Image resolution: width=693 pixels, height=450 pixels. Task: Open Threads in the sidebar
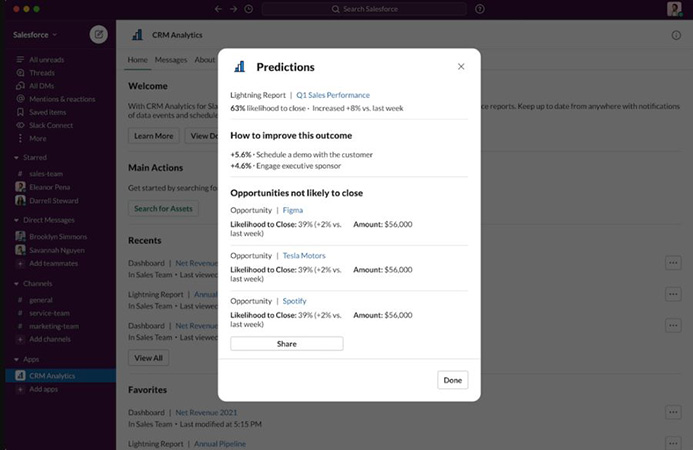pos(41,73)
